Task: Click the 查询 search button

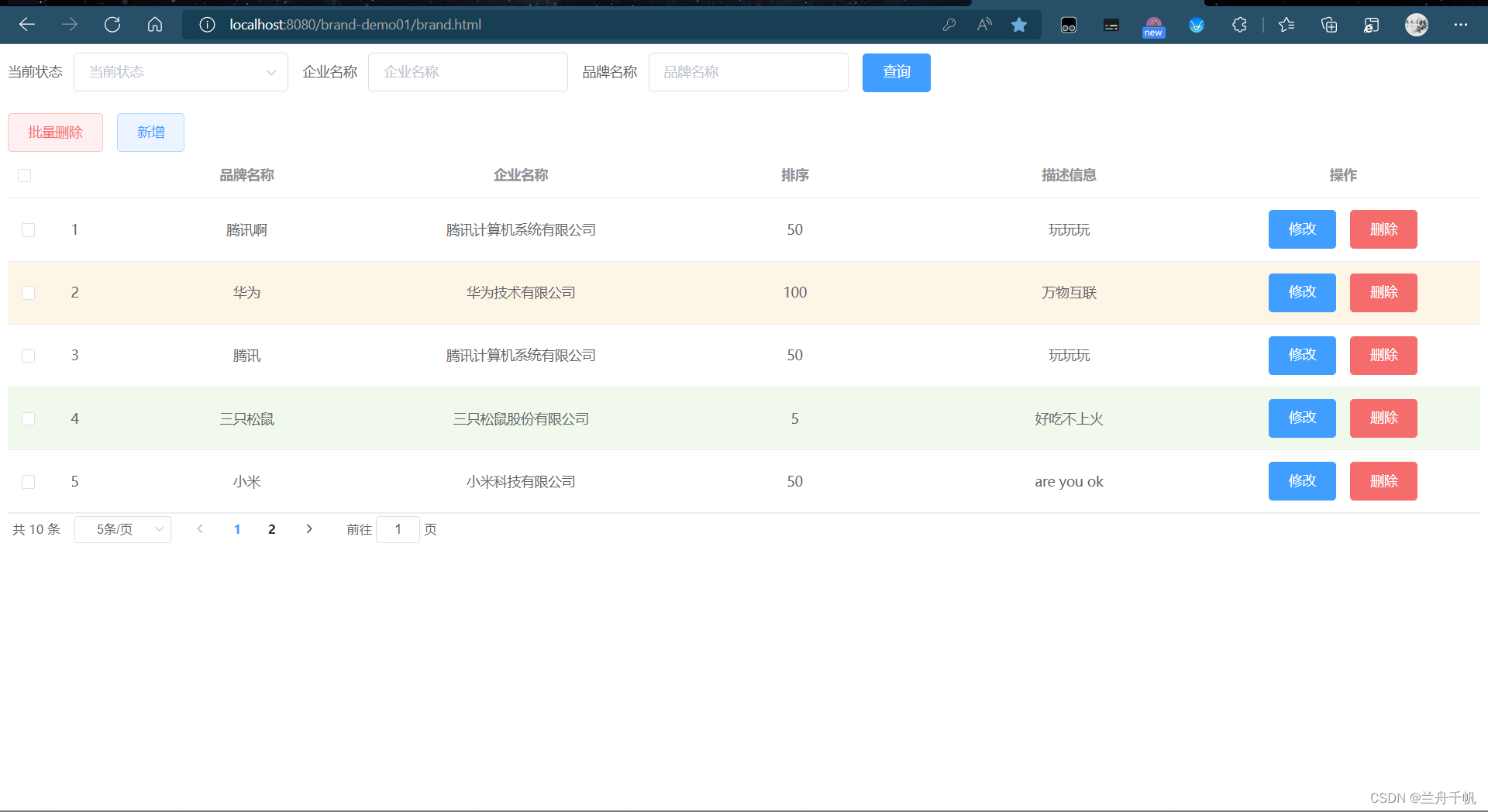Action: (x=897, y=72)
